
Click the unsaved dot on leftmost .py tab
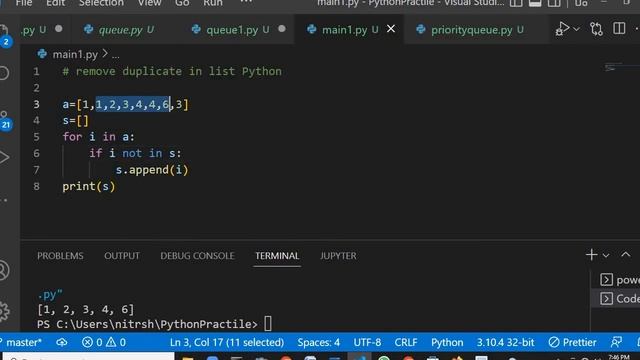click(59, 29)
